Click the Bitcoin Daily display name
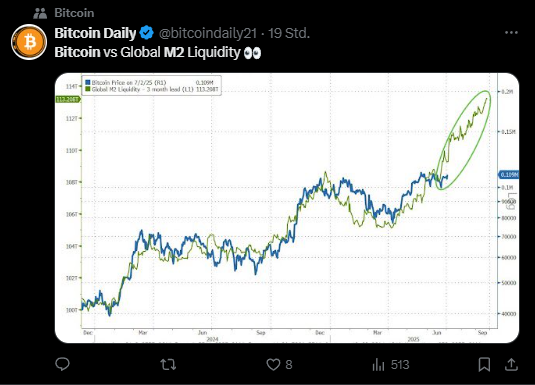 pyautogui.click(x=95, y=33)
